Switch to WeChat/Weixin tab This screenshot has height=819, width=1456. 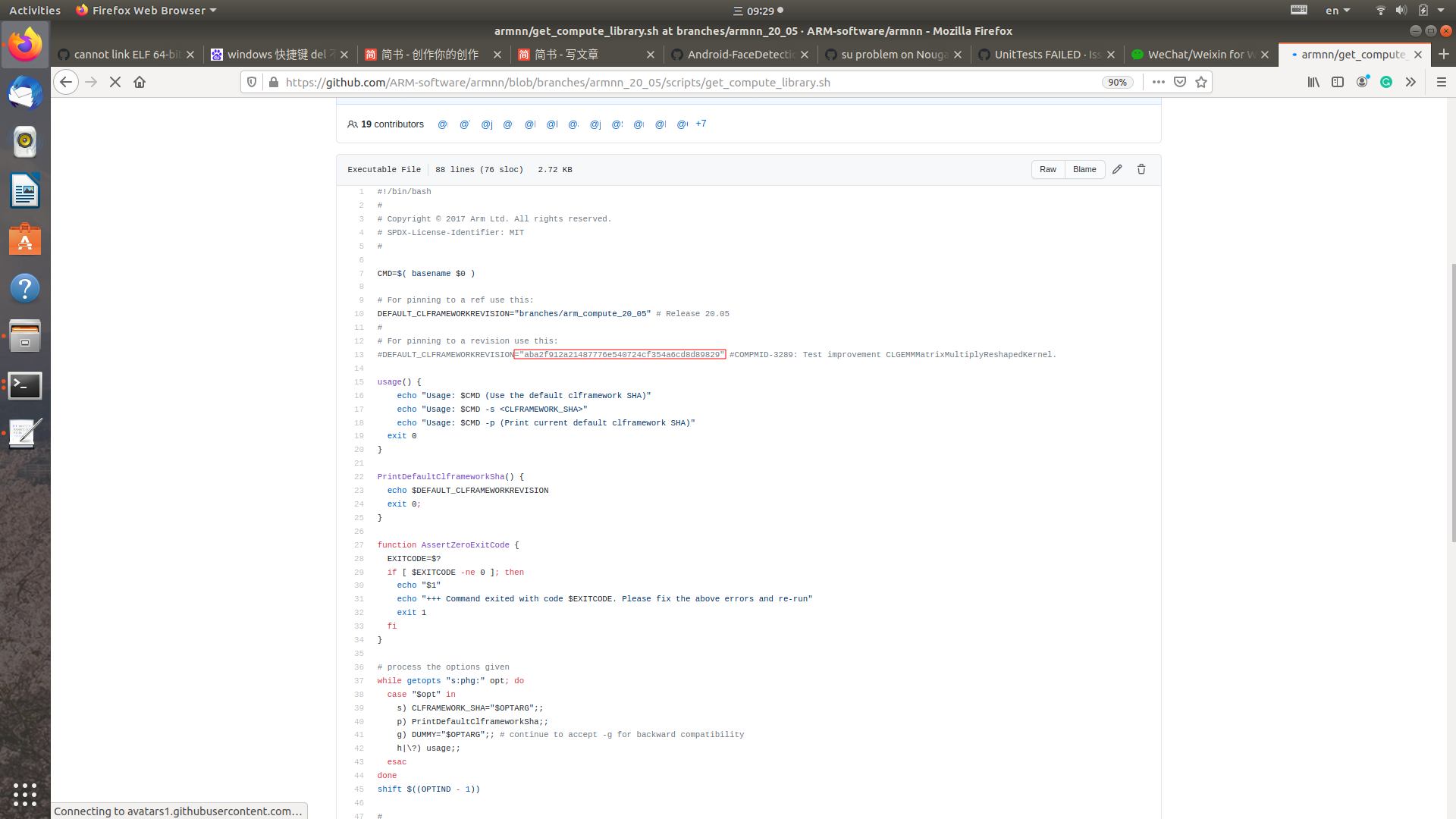click(x=1201, y=55)
